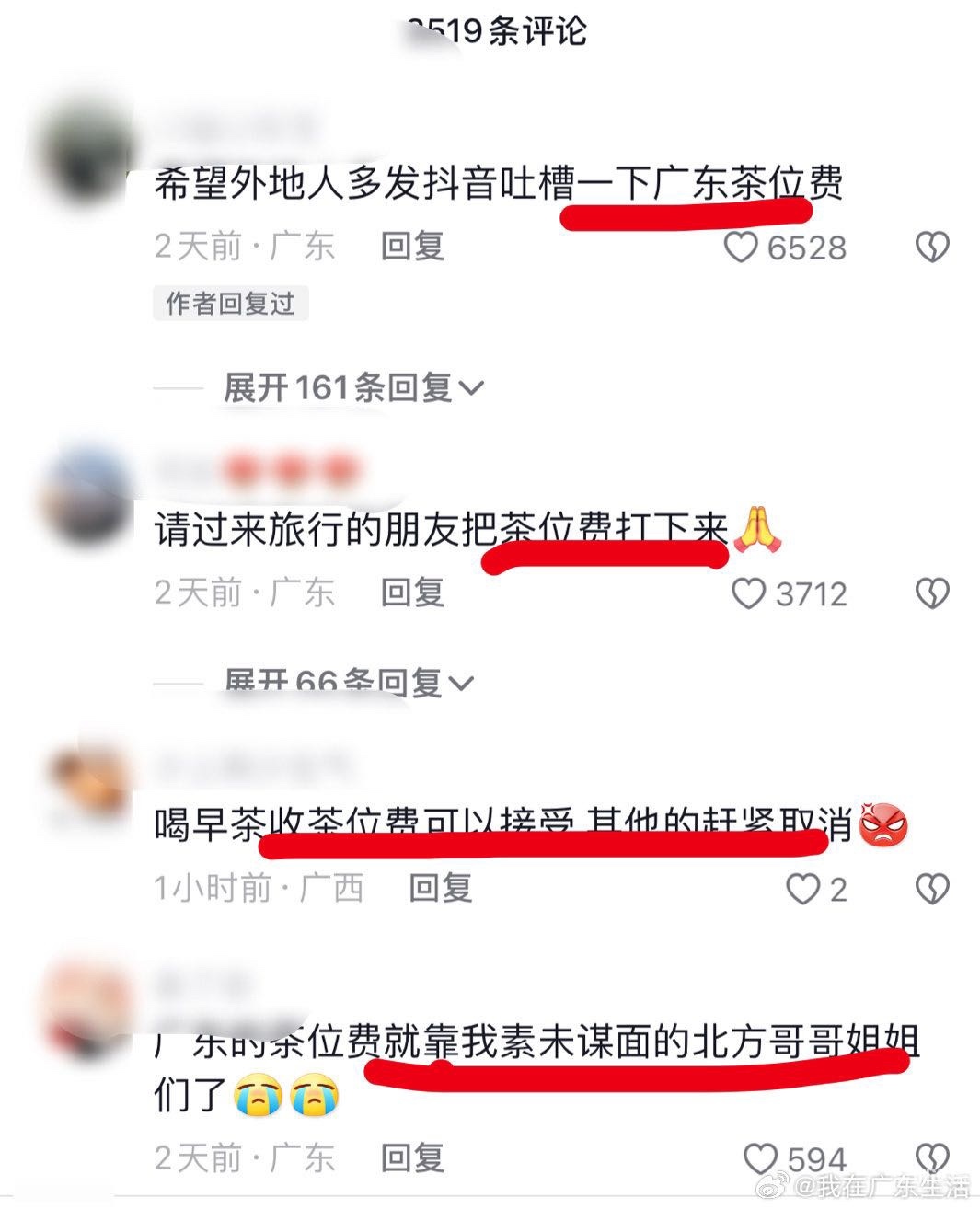Like the comment with 594 likes
The width and height of the screenshot is (980, 1209).
pos(760,1158)
